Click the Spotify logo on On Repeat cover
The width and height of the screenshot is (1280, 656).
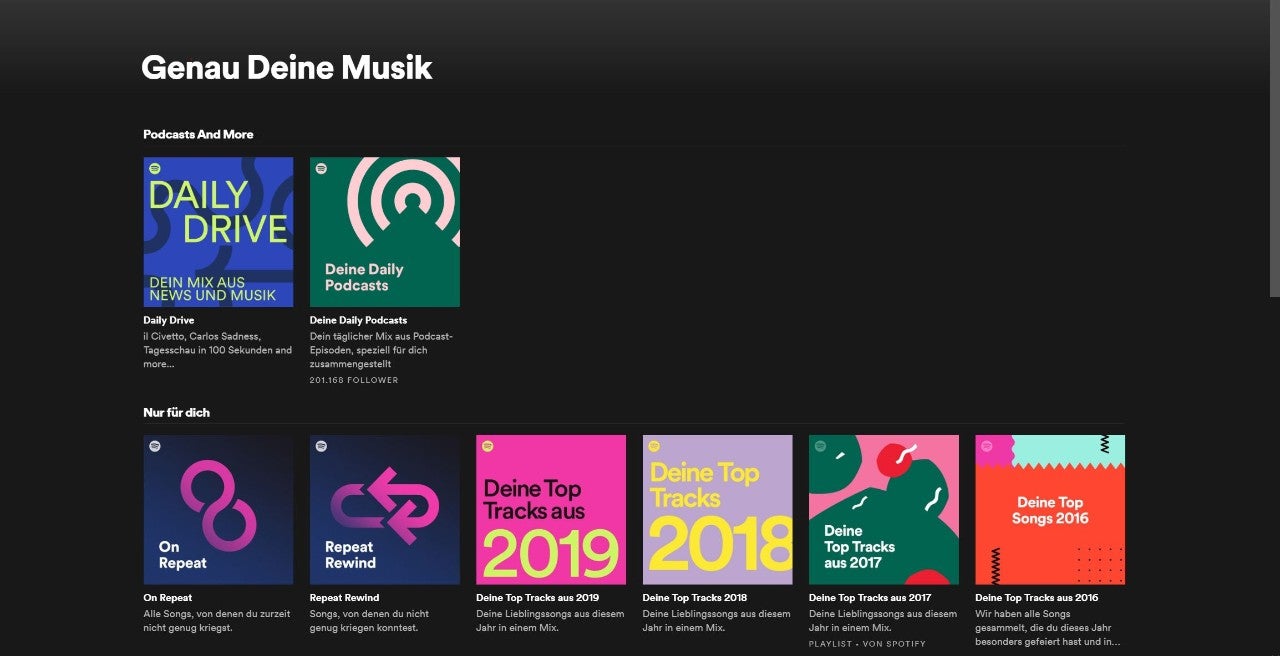(155, 446)
